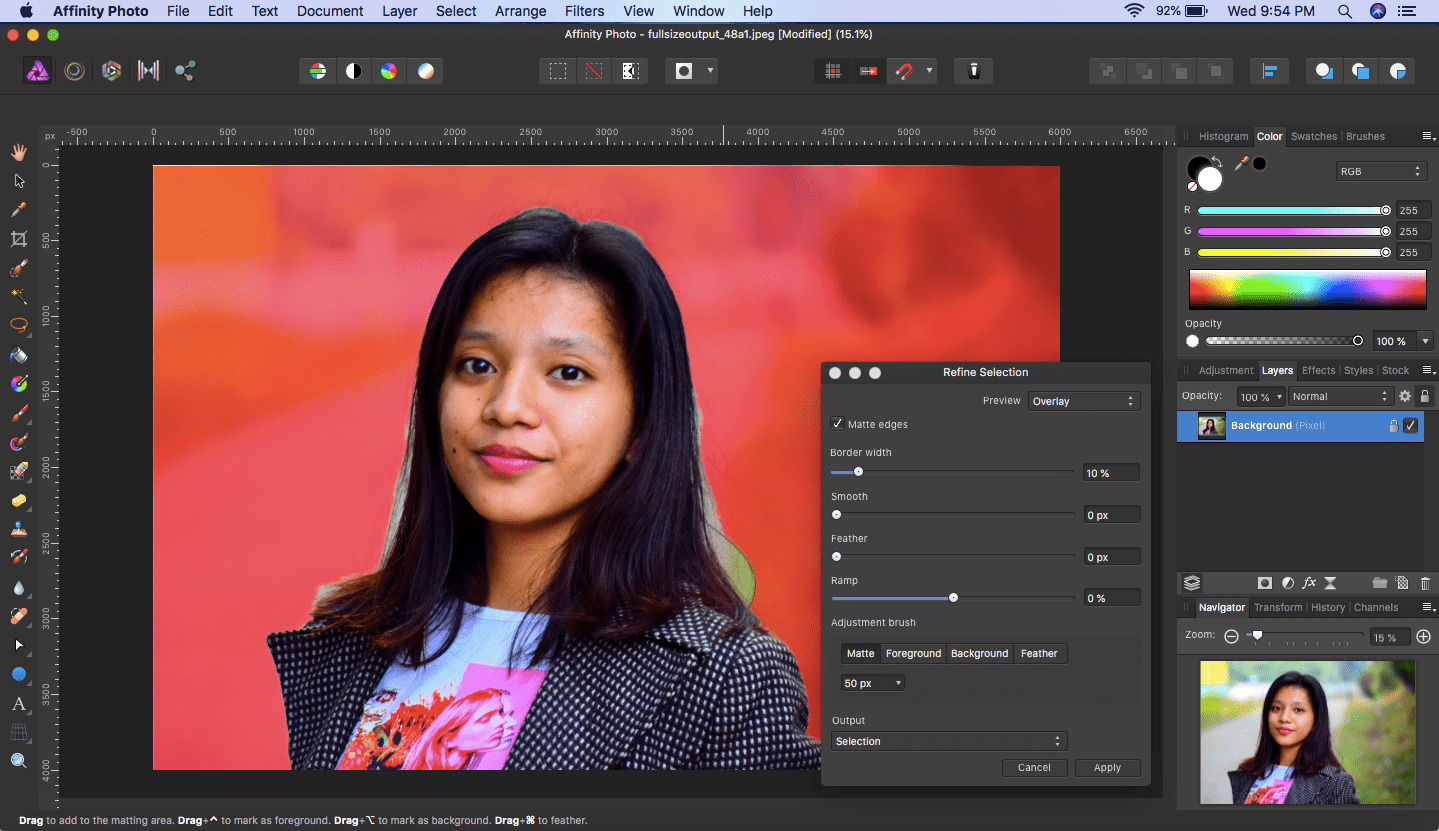Open the Normal blend mode dropdown
The image size is (1439, 831).
(x=1339, y=396)
